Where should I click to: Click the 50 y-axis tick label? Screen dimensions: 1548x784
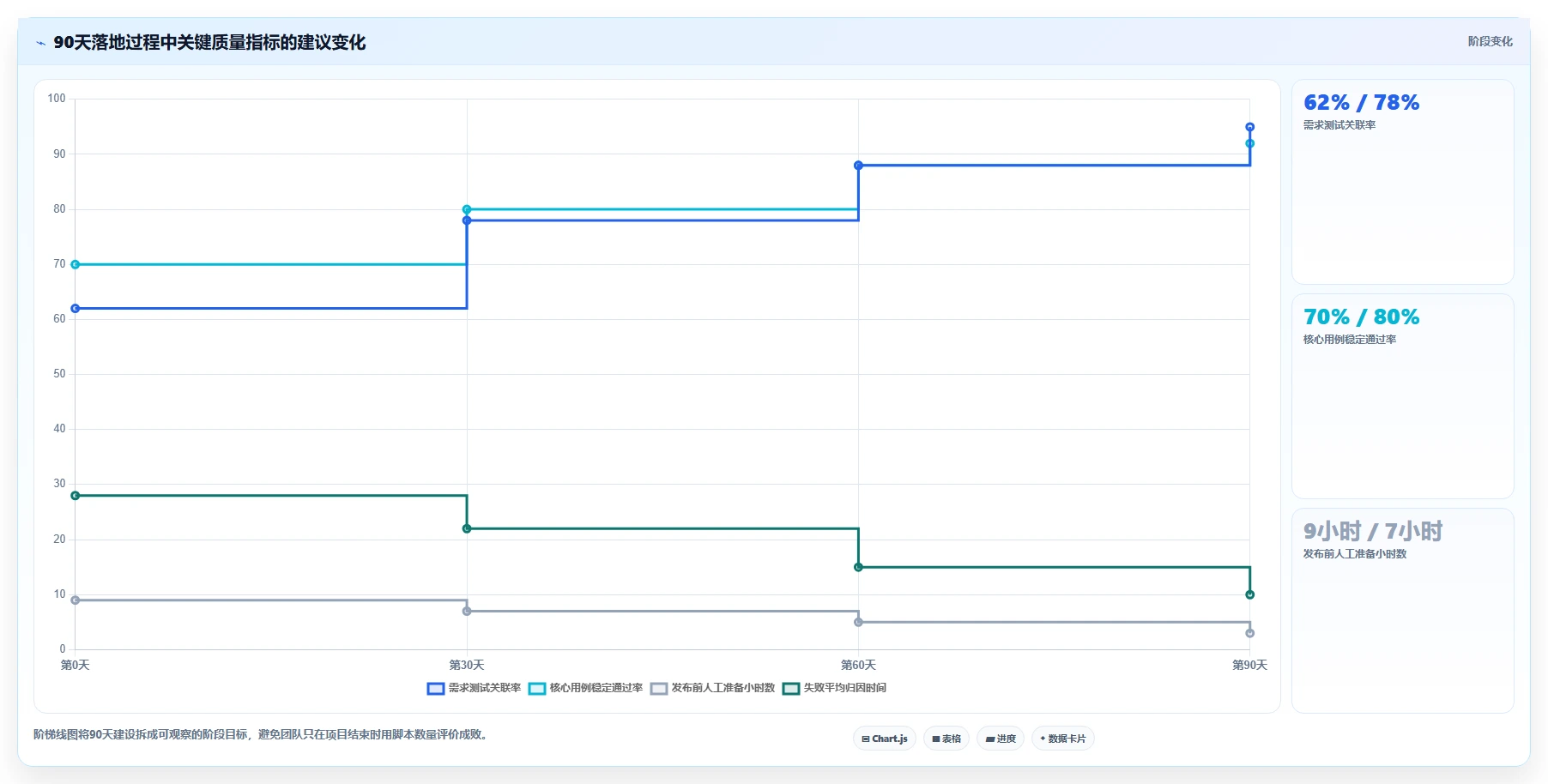pyautogui.click(x=59, y=374)
